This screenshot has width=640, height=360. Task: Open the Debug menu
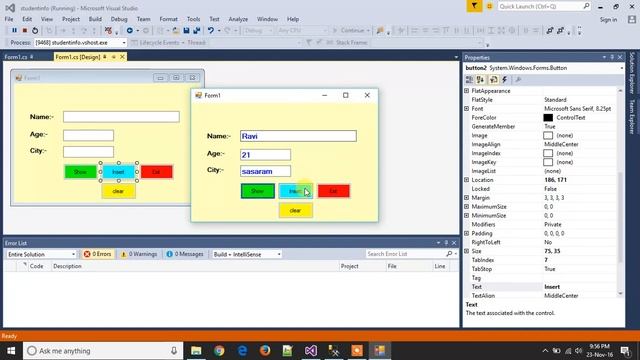119,19
